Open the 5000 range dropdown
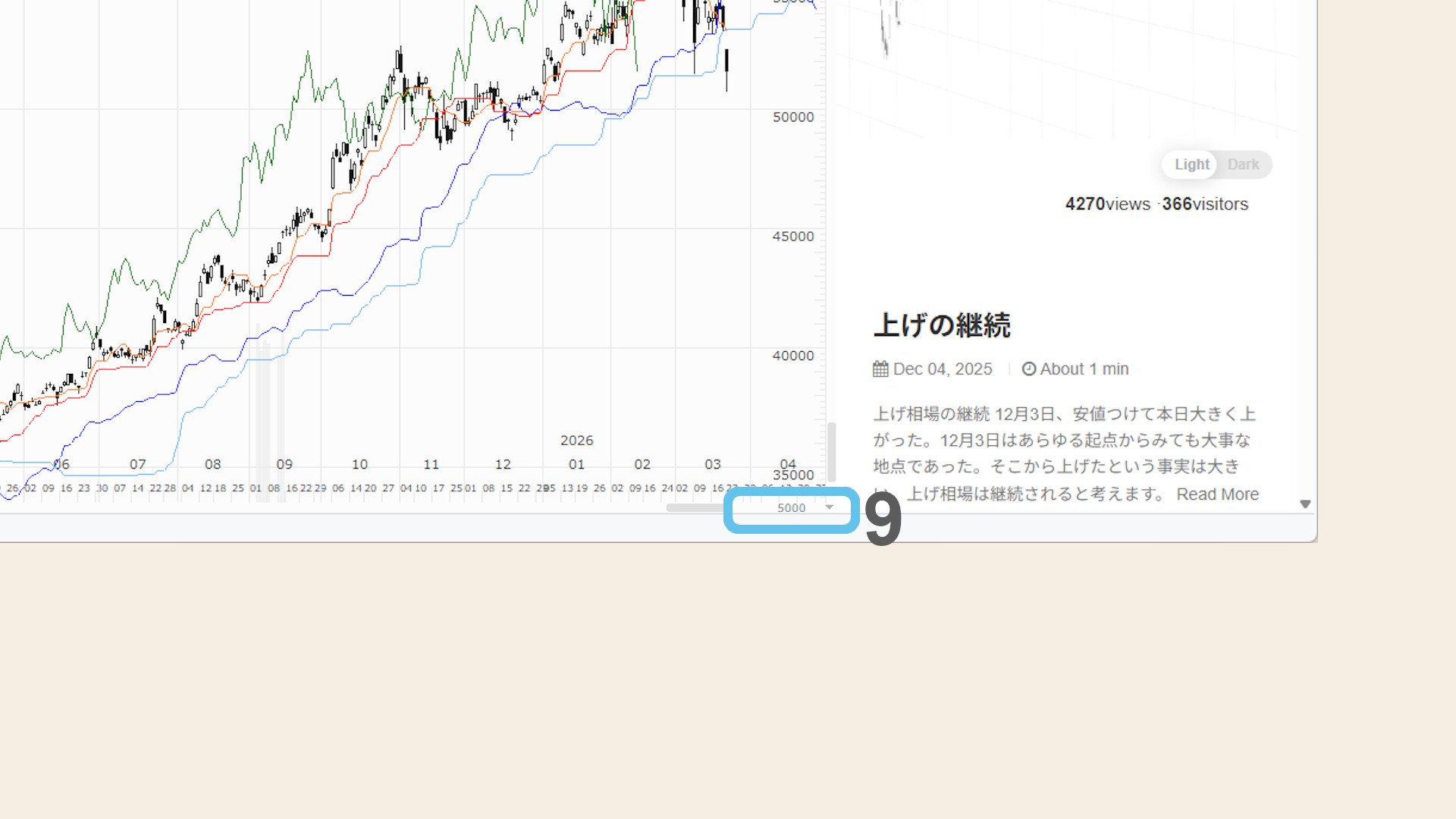Viewport: 1456px width, 819px height. point(791,508)
